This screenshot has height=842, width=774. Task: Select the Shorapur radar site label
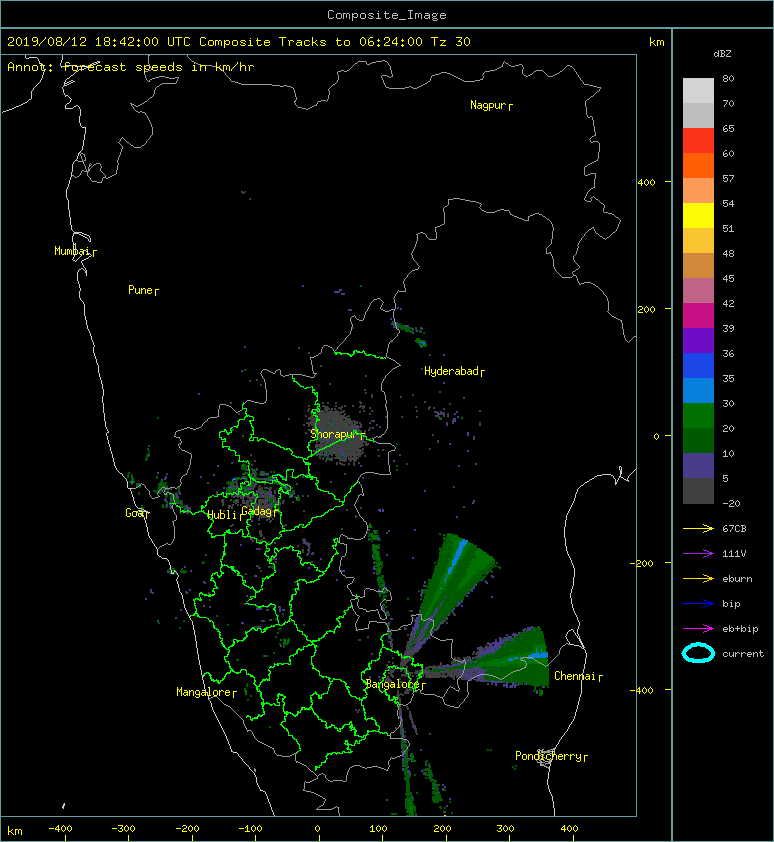(333, 434)
